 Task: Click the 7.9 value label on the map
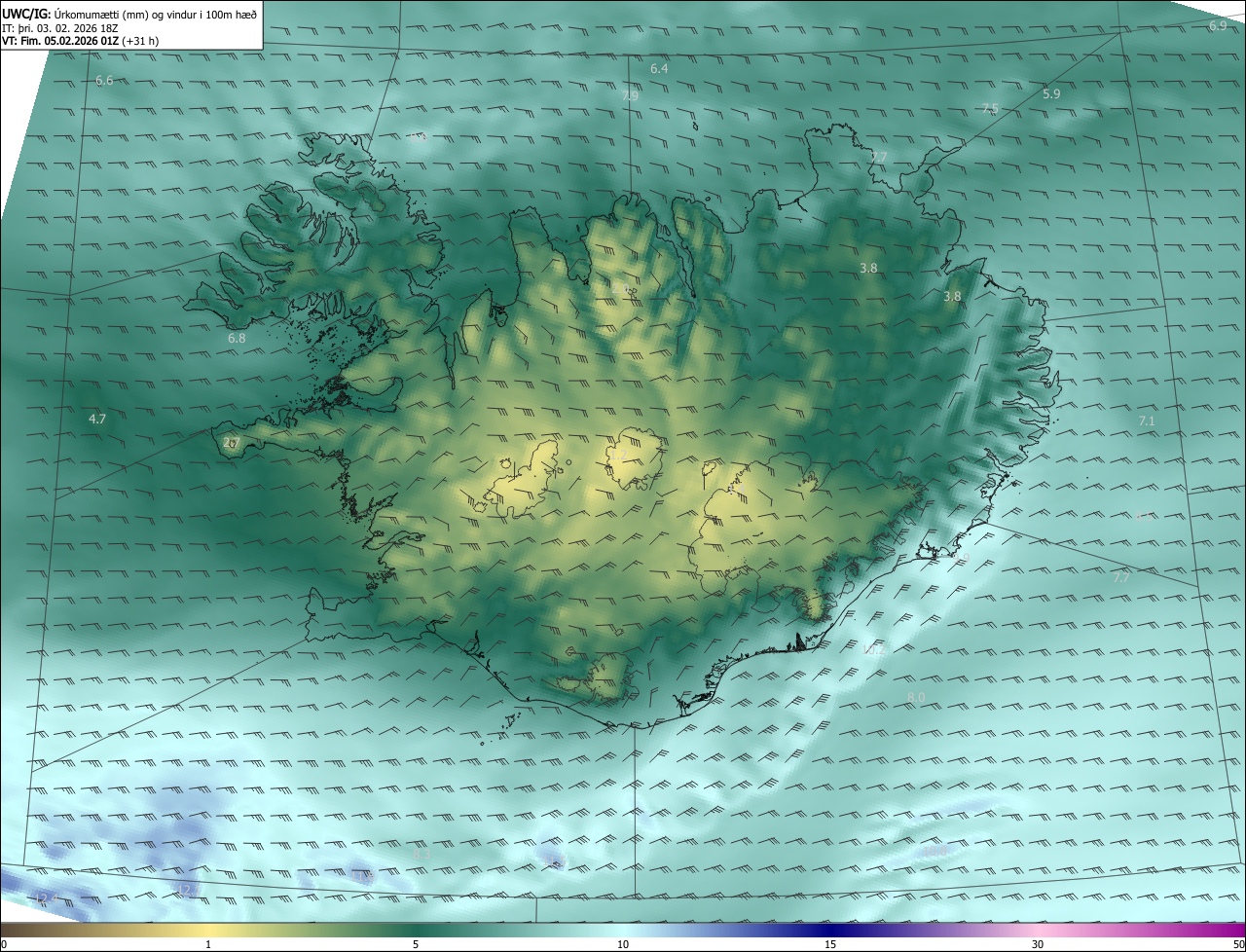pos(630,95)
